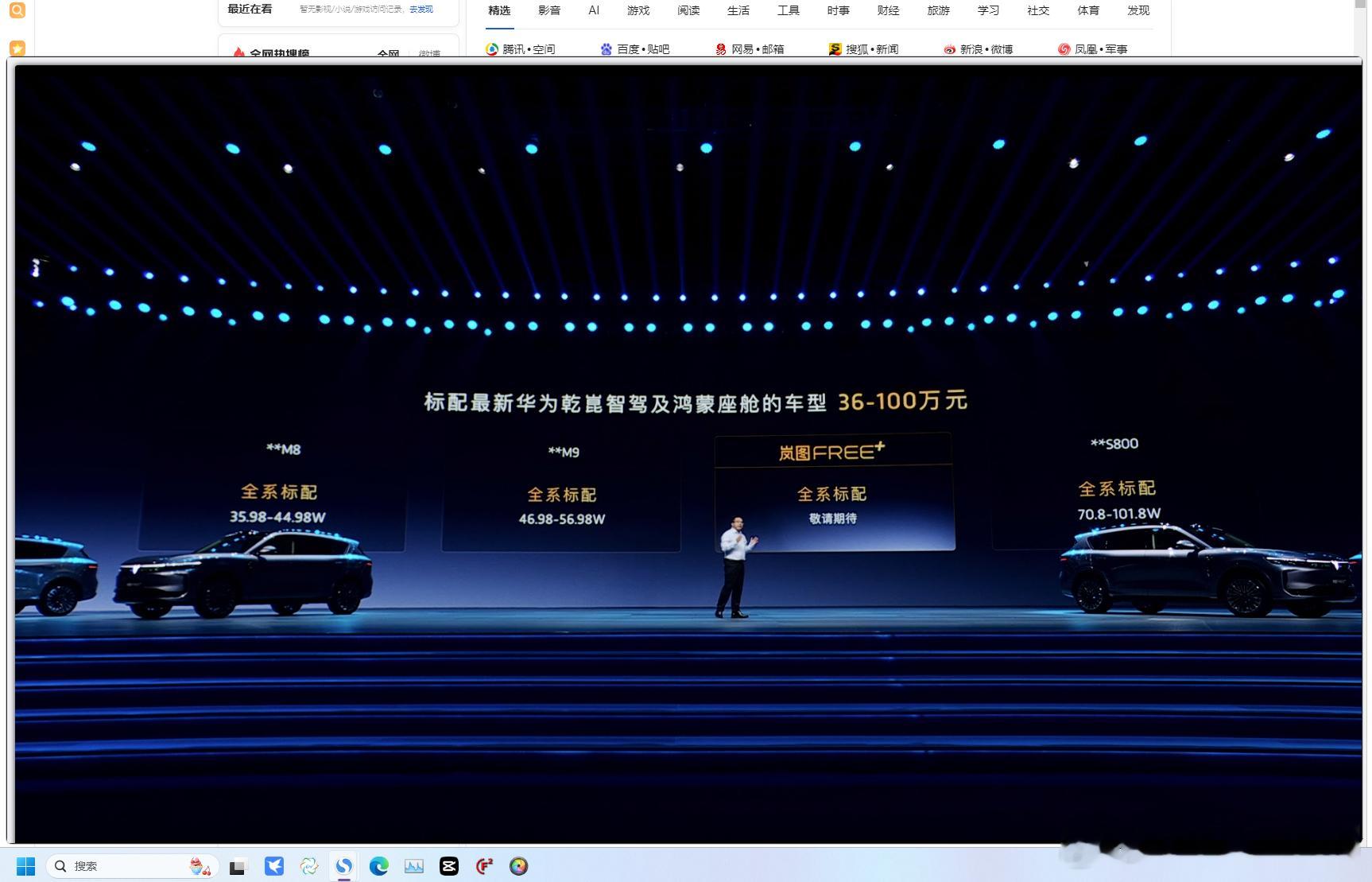
Task: Click the 岚图FREE+ card in the image
Action: click(x=833, y=492)
